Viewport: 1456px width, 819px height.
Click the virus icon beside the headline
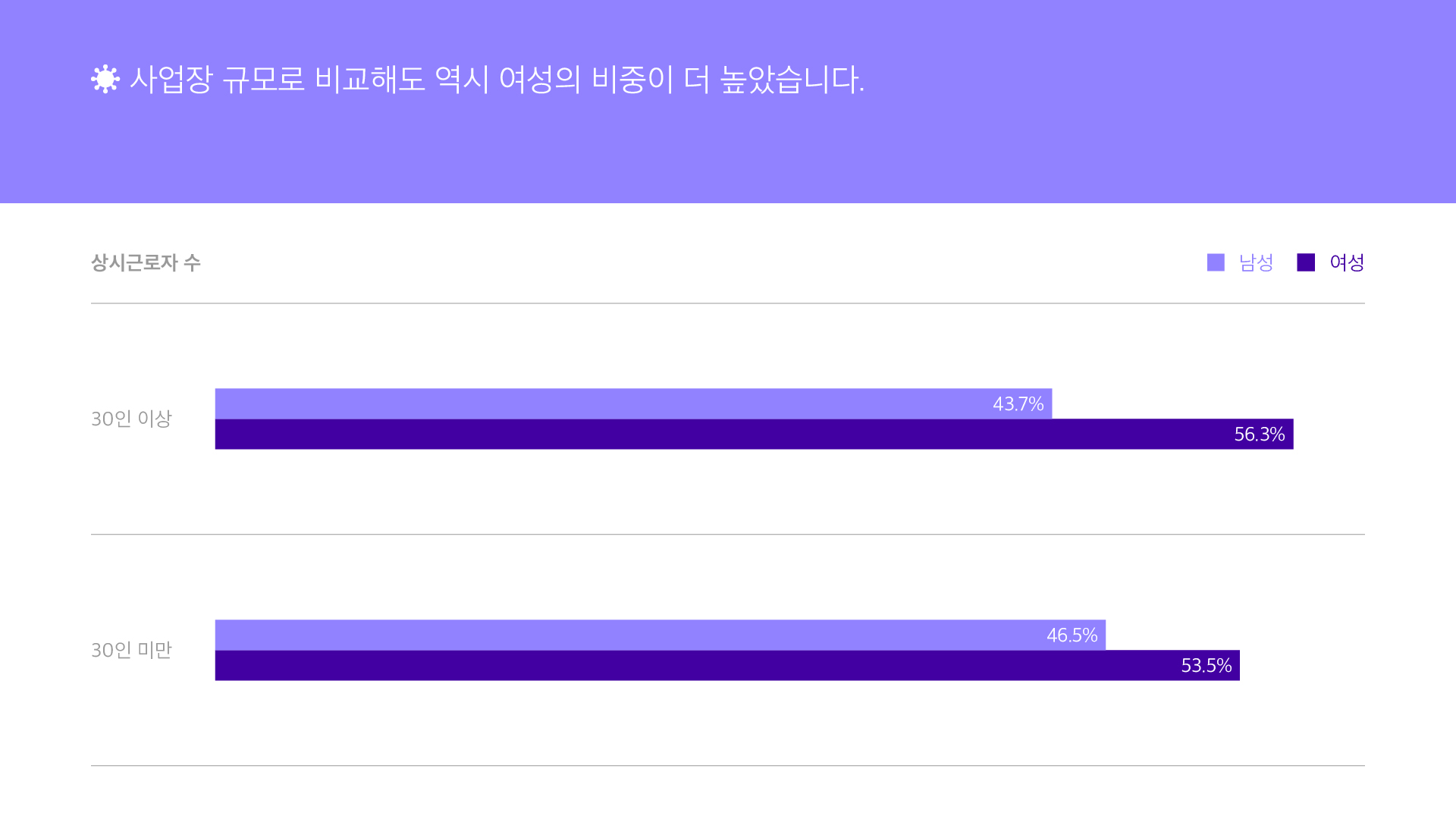pos(105,79)
